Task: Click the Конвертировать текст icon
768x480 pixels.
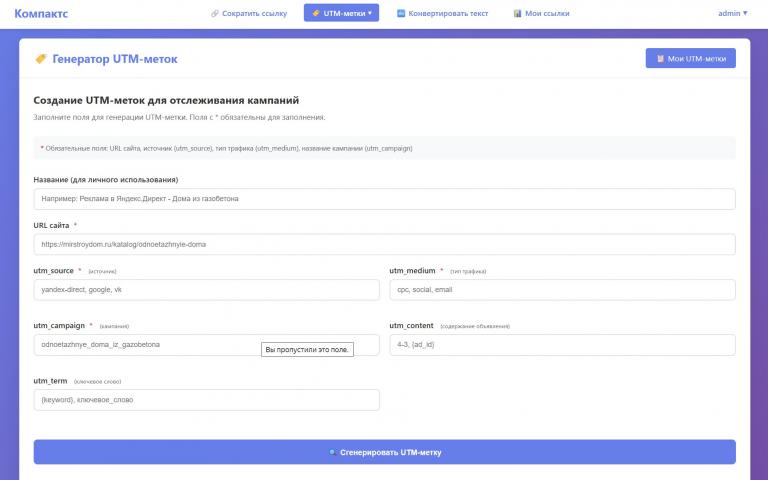Action: tap(401, 14)
